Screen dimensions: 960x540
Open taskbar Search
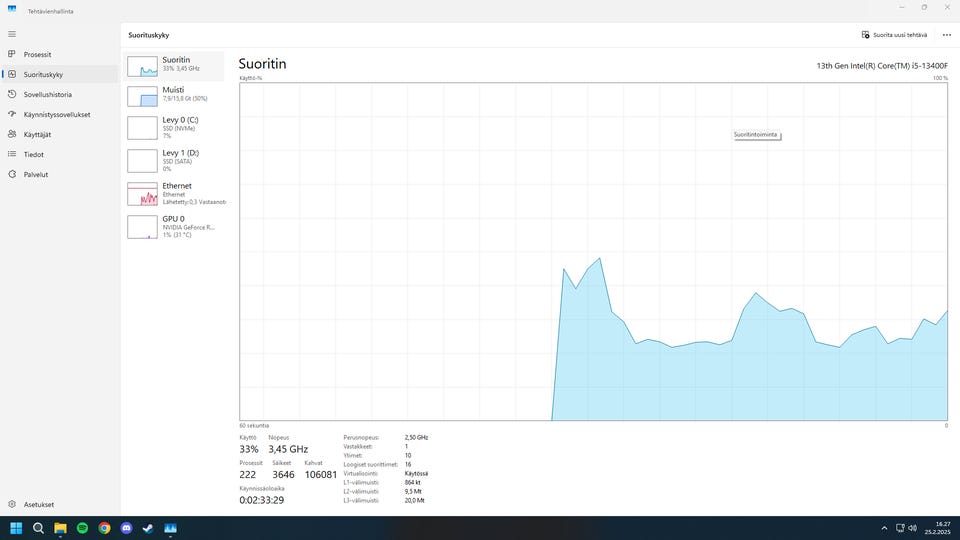coord(38,528)
